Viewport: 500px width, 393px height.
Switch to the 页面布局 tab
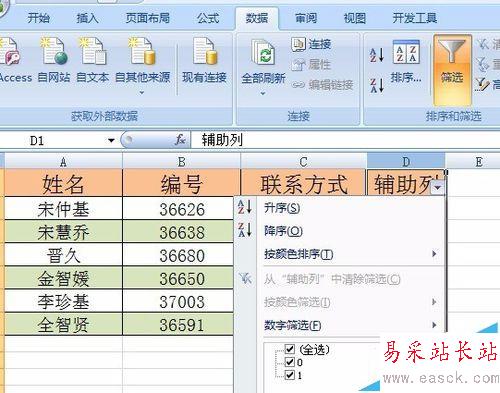click(x=148, y=18)
